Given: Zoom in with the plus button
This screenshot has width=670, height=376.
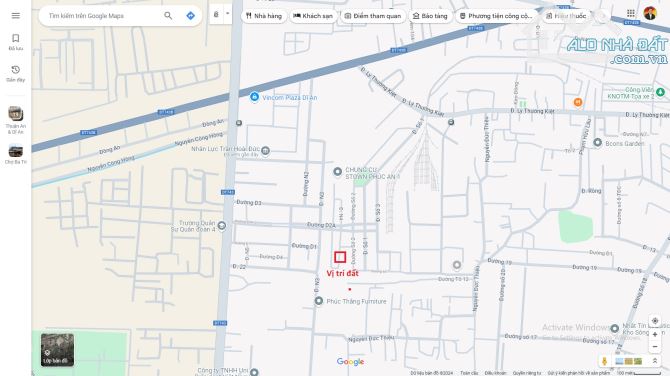Looking at the screenshot, I should point(655,335).
